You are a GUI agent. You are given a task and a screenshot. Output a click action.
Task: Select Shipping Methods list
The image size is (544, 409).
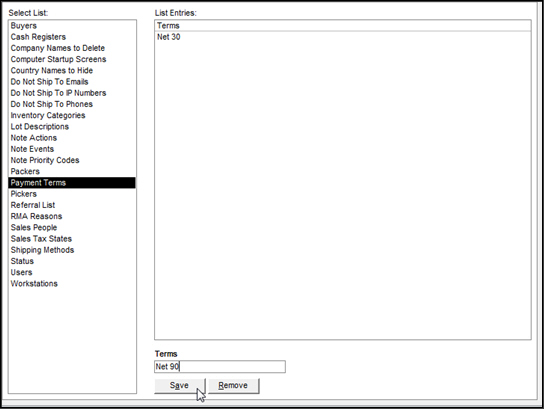pyautogui.click(x=72, y=250)
